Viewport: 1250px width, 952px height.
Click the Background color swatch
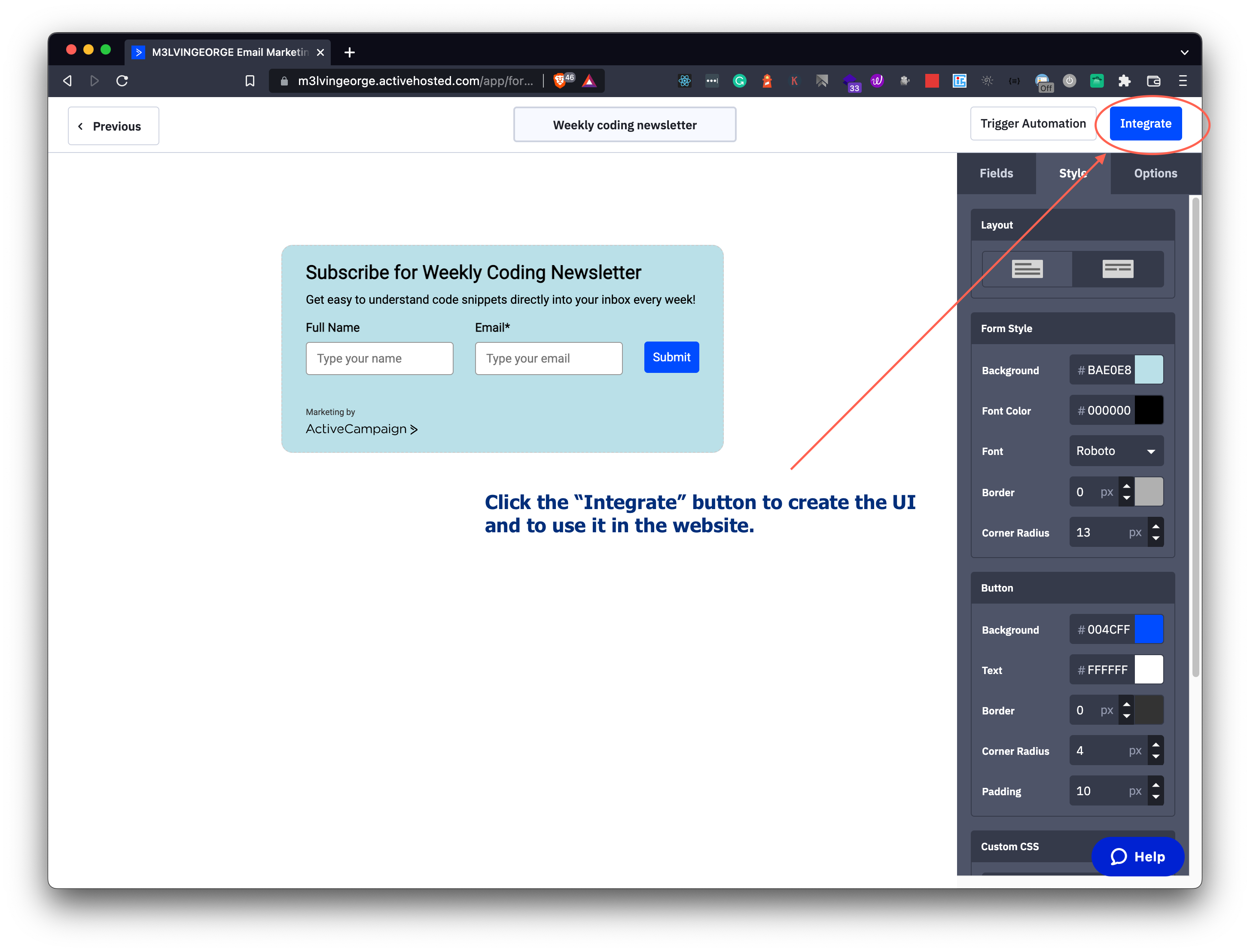coord(1148,369)
